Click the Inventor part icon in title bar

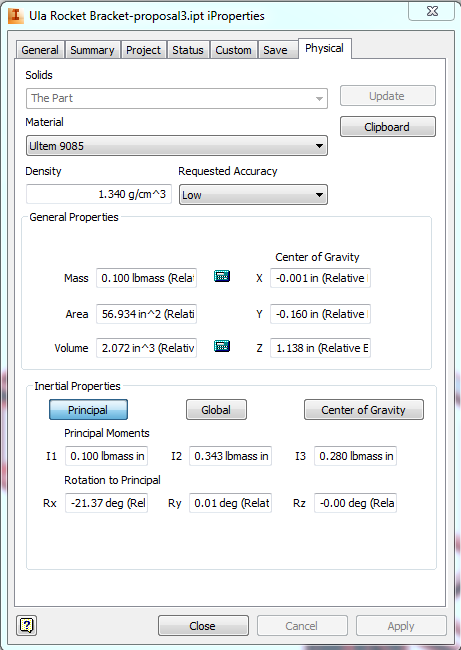16,15
